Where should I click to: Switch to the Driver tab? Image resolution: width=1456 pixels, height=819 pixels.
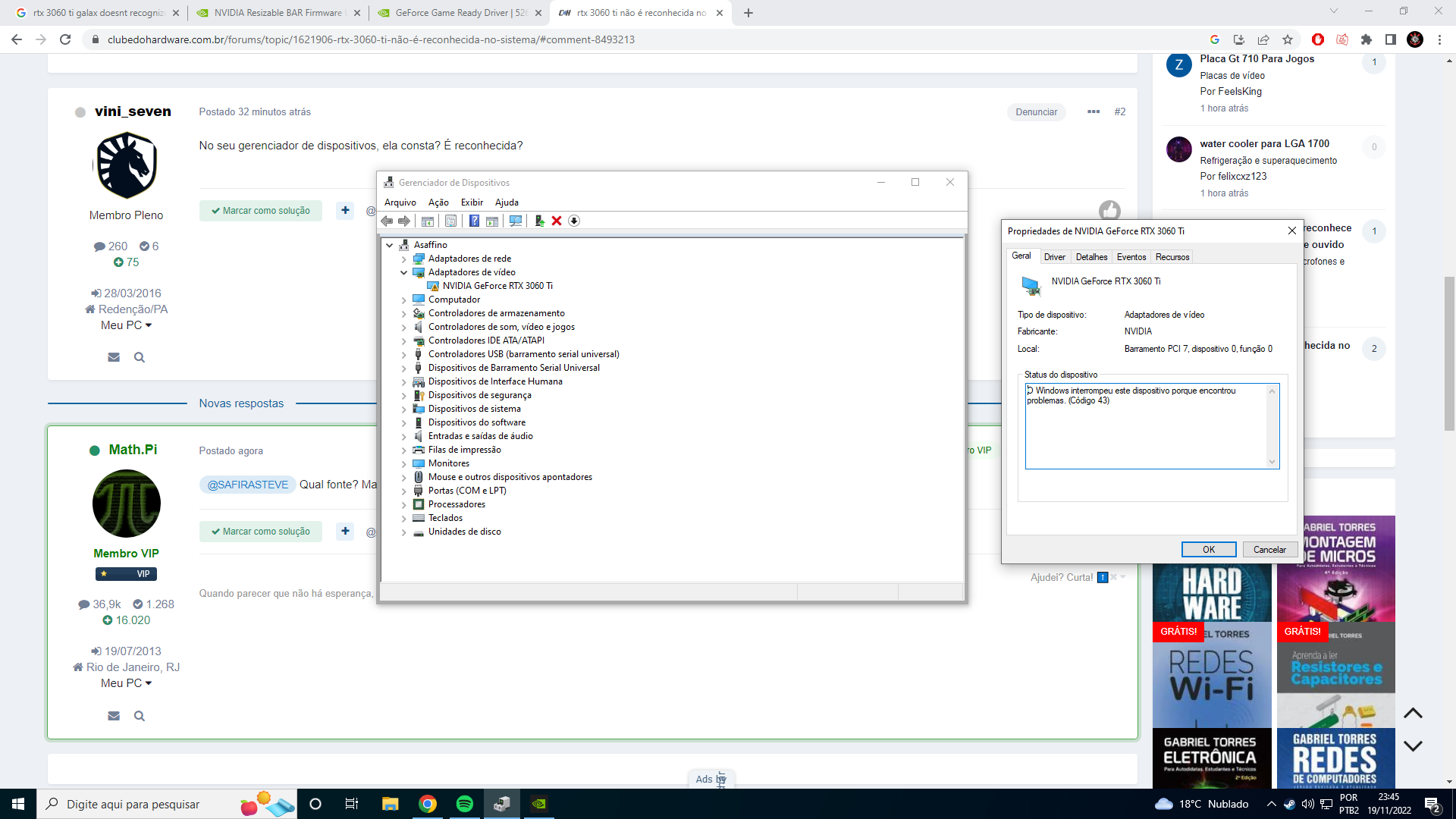coord(1055,257)
